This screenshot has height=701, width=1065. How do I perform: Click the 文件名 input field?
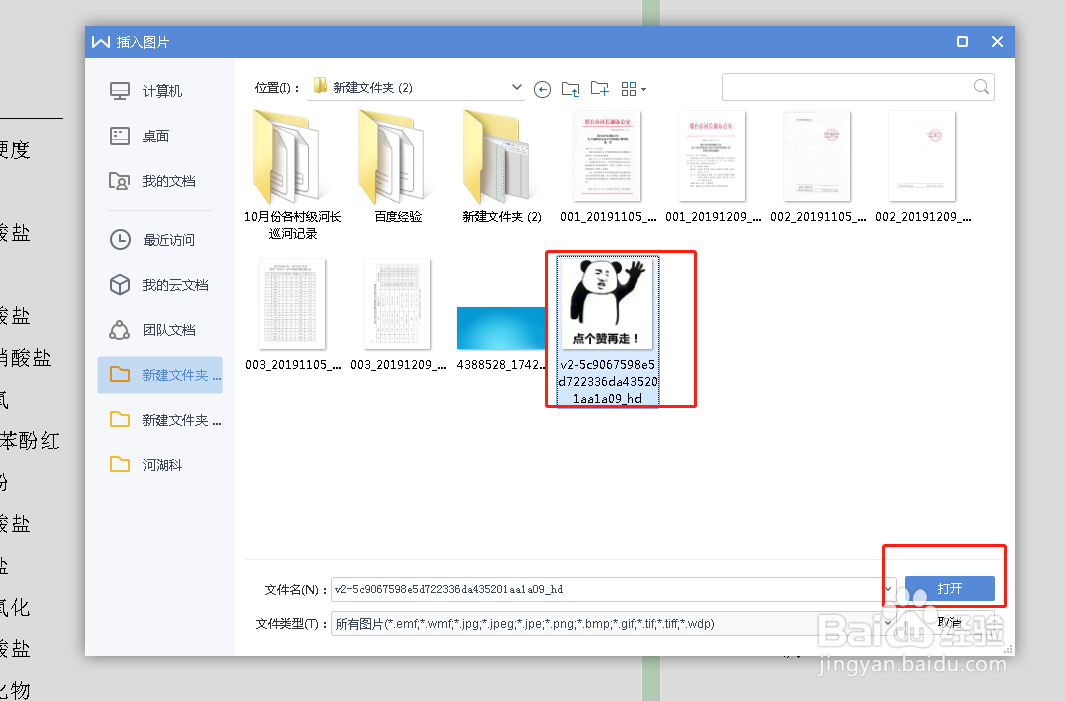[606, 589]
